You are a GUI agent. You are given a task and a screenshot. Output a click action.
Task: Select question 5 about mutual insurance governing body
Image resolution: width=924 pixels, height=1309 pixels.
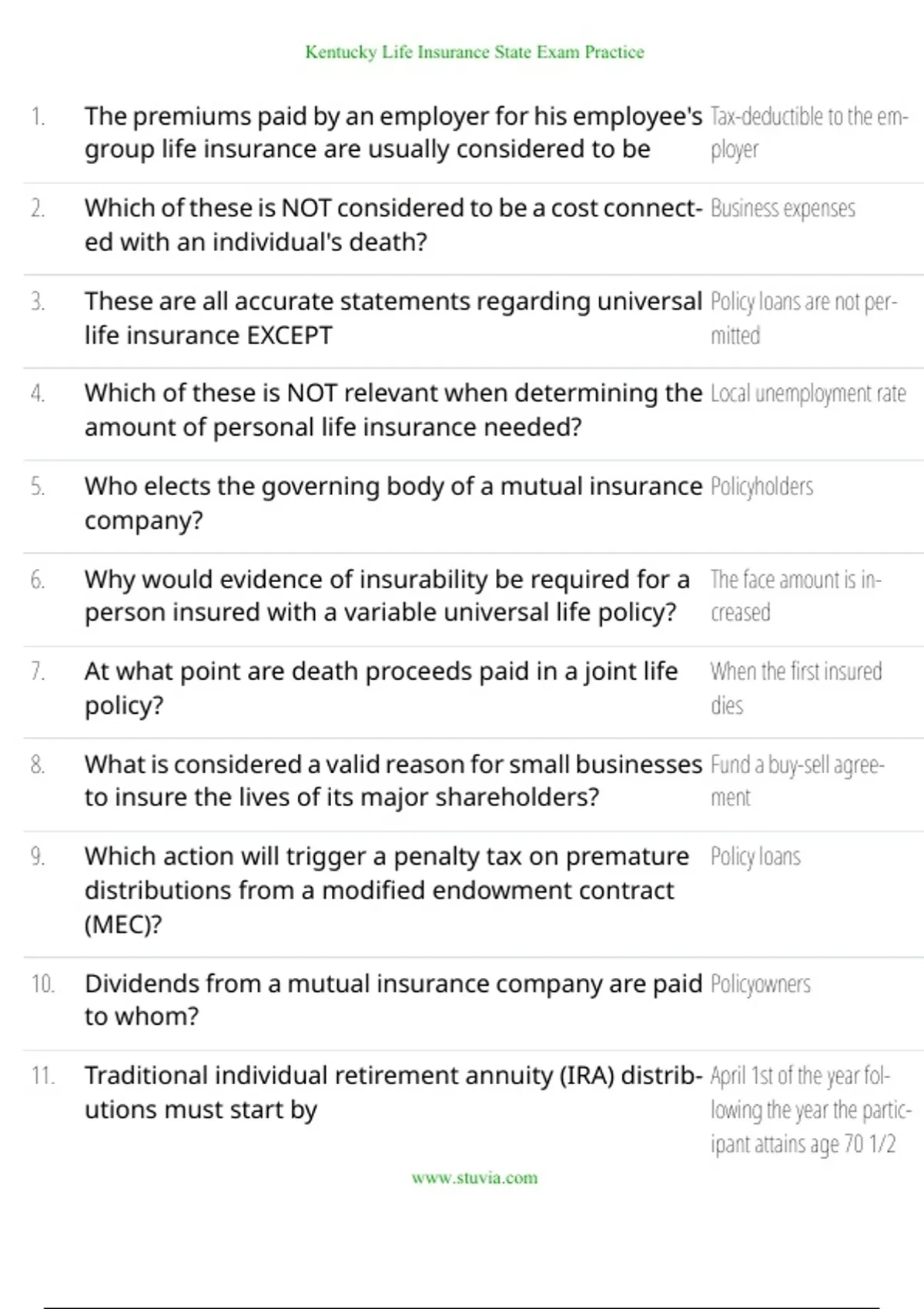393,503
